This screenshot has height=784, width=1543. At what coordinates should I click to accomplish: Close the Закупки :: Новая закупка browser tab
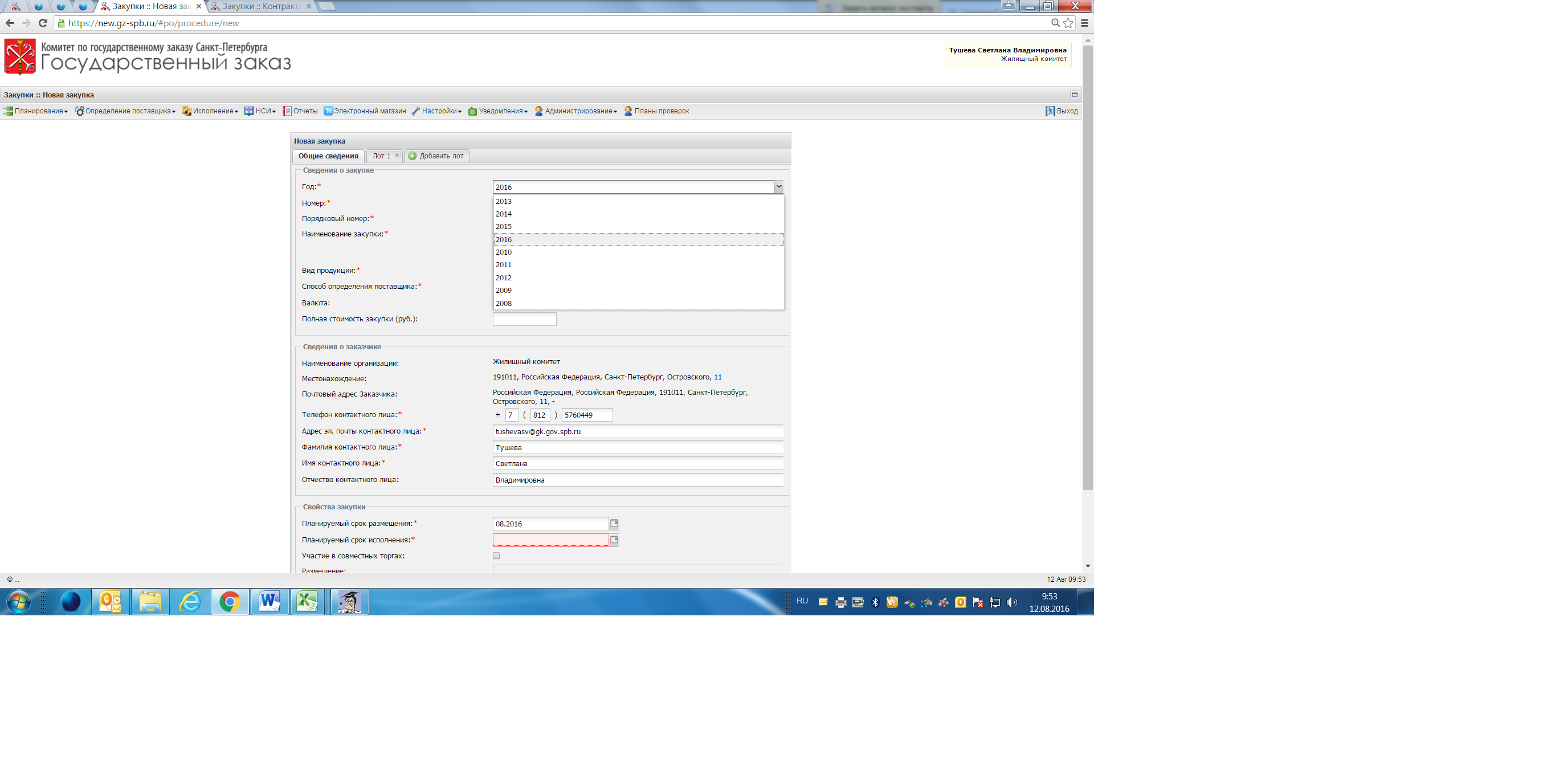click(x=199, y=6)
